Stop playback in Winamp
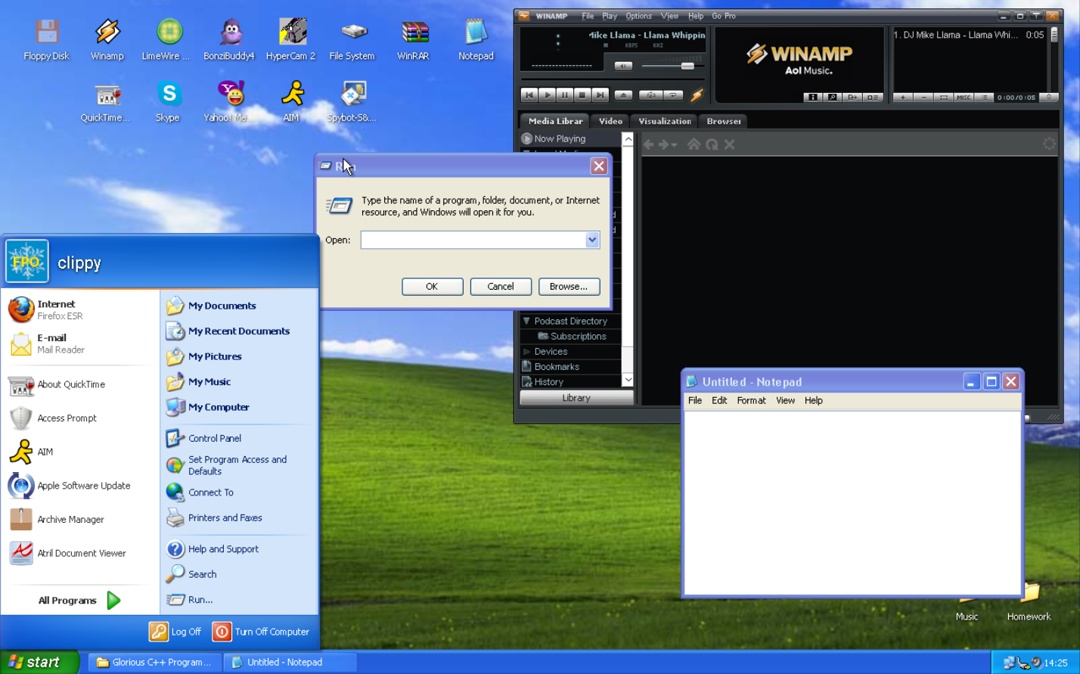This screenshot has width=1080, height=674. pos(582,95)
